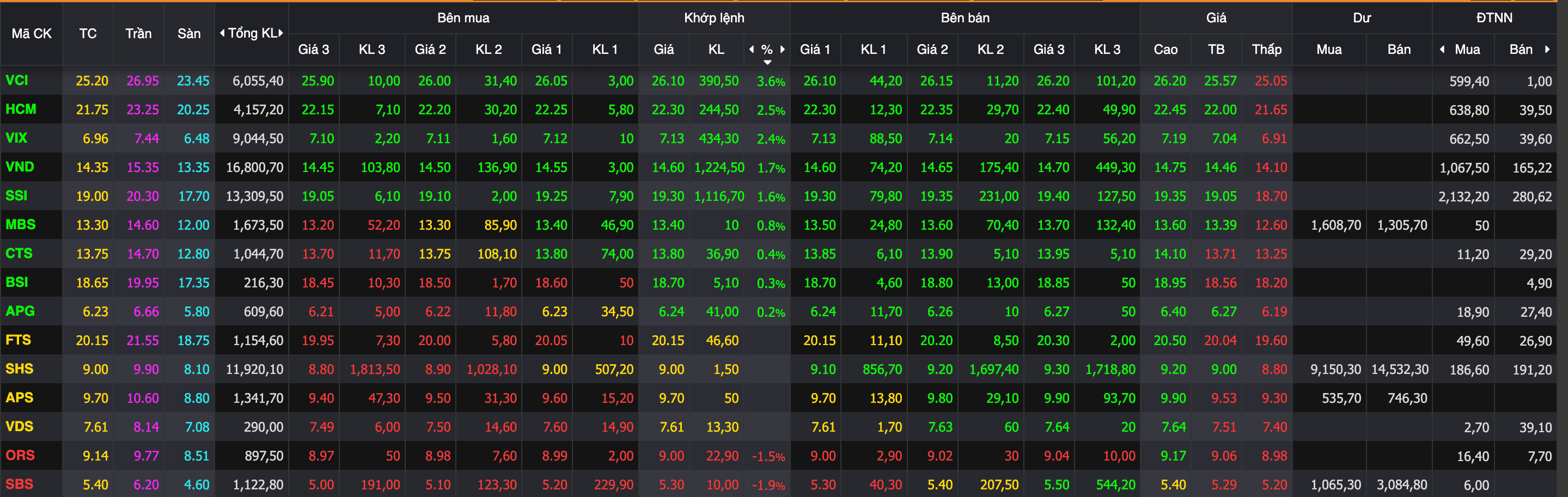This screenshot has height=497, width=1568.
Task: Click CTS high price 14.10
Action: coord(1170,254)
